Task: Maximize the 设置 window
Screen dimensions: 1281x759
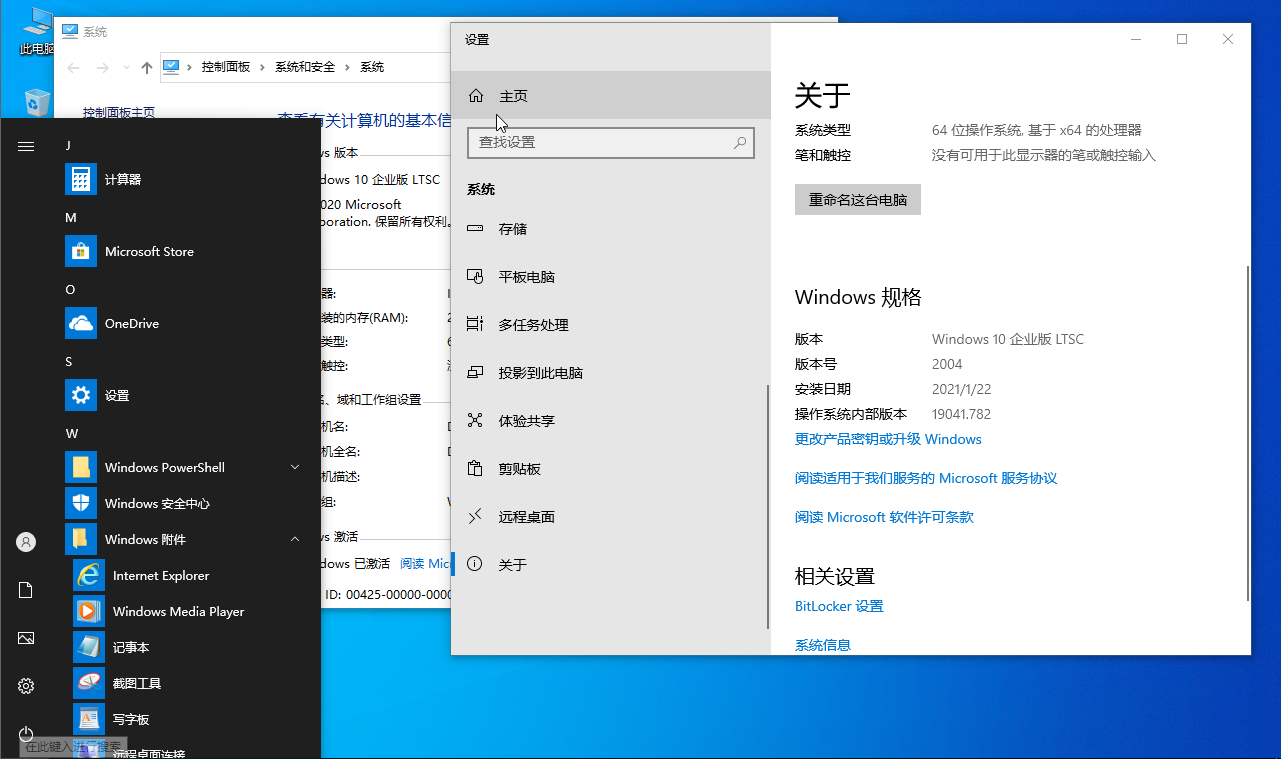Action: tap(1182, 39)
